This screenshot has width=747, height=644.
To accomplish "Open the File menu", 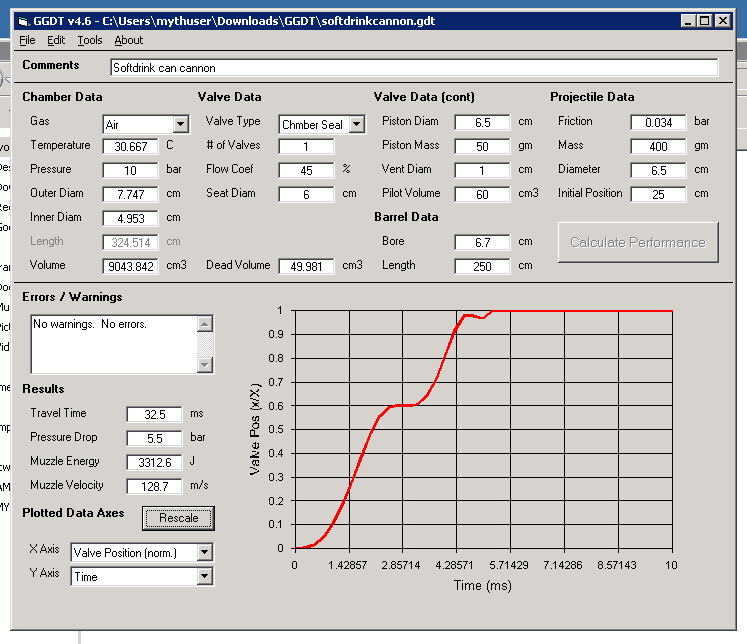I will tap(27, 40).
